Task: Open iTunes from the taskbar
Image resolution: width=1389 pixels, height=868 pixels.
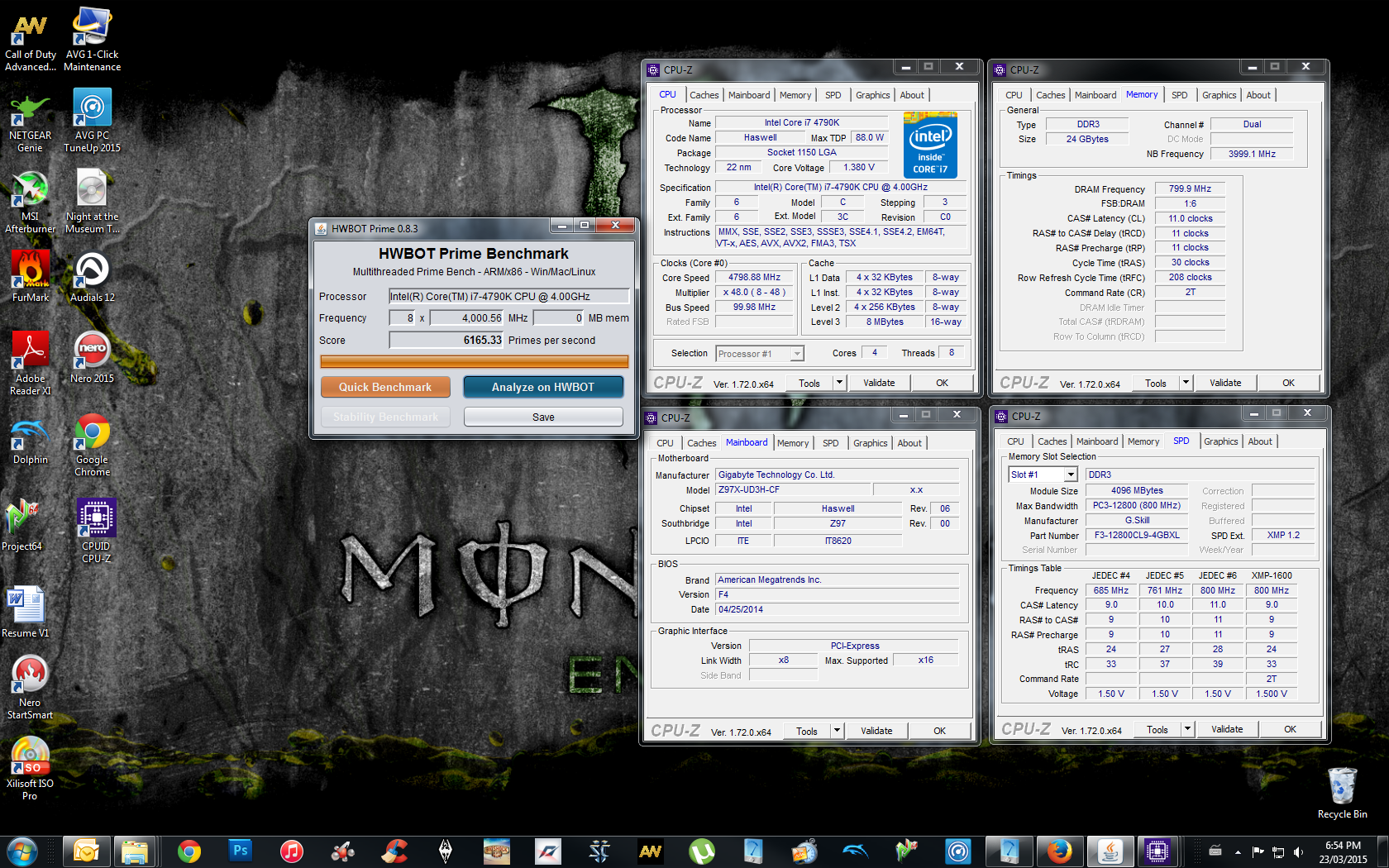Action: [x=291, y=851]
